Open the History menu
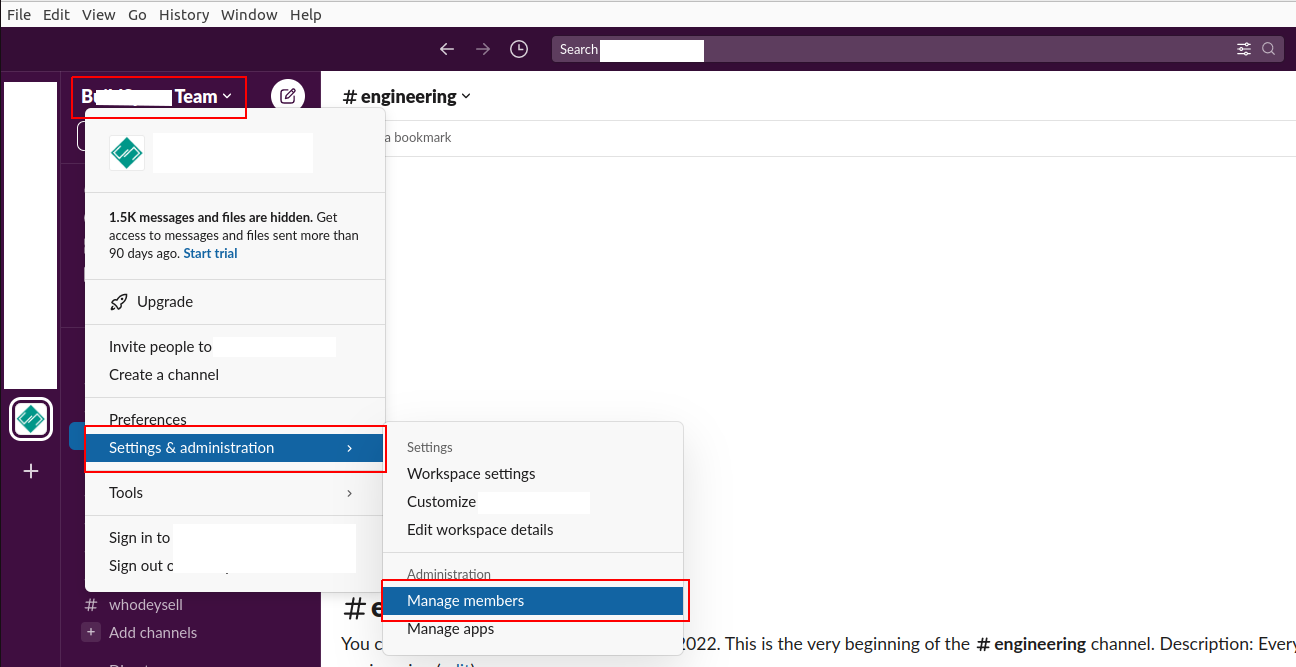The width and height of the screenshot is (1296, 667). (x=184, y=15)
